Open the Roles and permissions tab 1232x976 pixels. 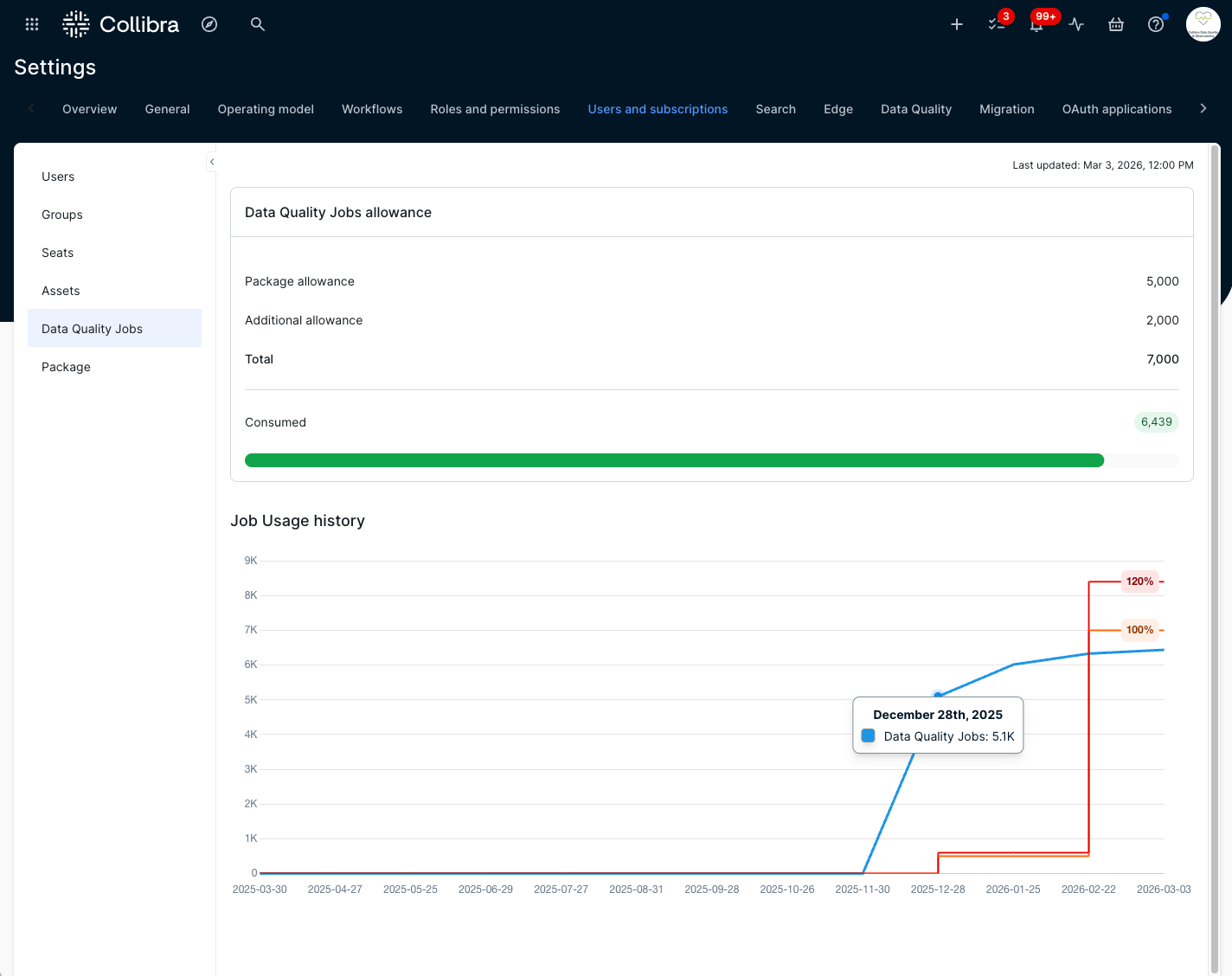[x=495, y=109]
